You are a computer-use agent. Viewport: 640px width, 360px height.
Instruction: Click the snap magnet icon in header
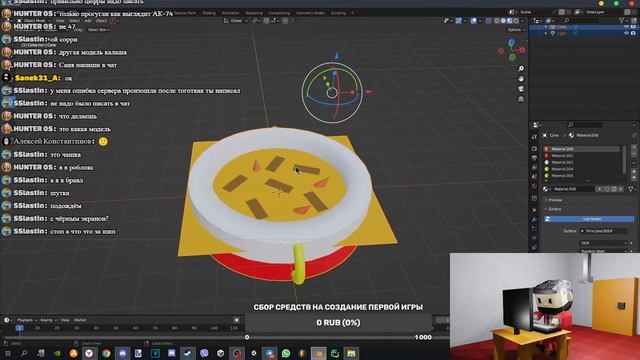266,20
